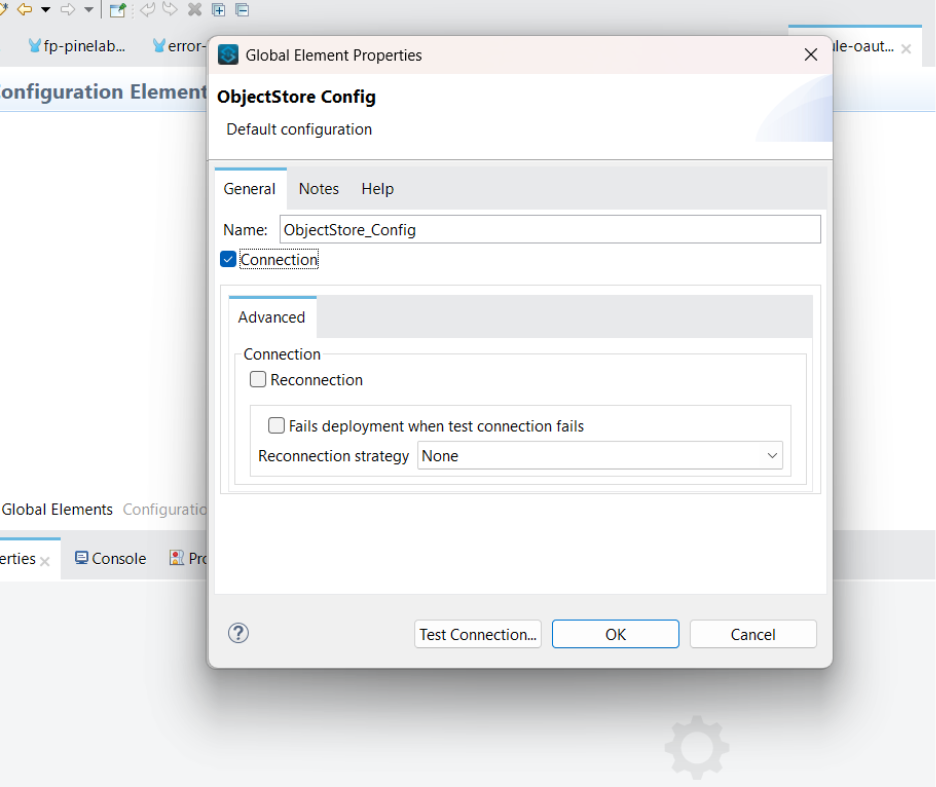Switch to the Console tab

(x=110, y=558)
